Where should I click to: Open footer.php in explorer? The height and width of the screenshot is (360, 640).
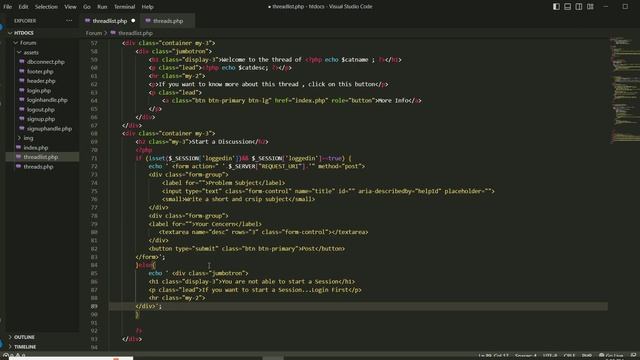click(x=40, y=71)
